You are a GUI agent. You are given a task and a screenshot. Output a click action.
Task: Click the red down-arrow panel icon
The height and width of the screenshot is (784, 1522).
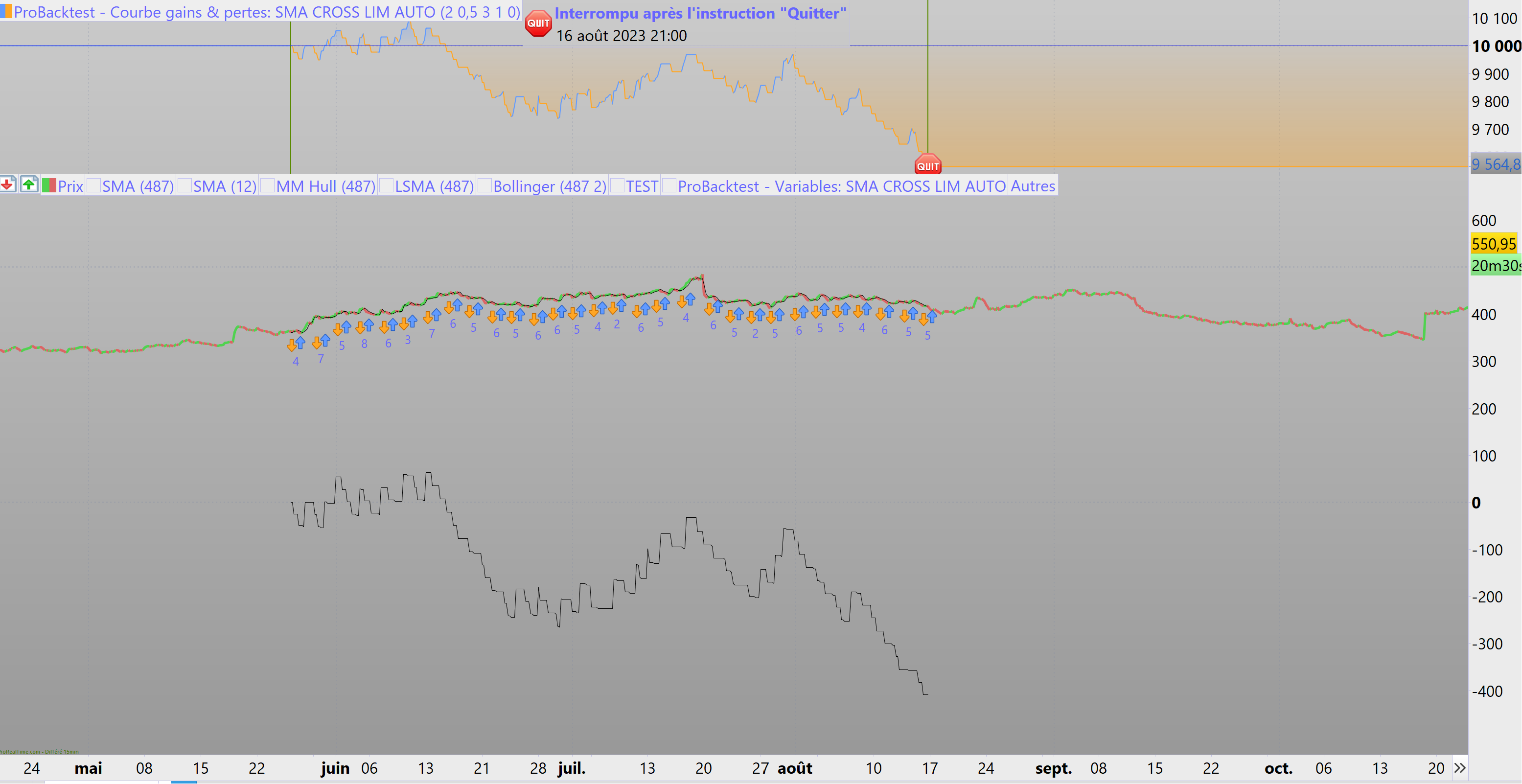[x=8, y=184]
